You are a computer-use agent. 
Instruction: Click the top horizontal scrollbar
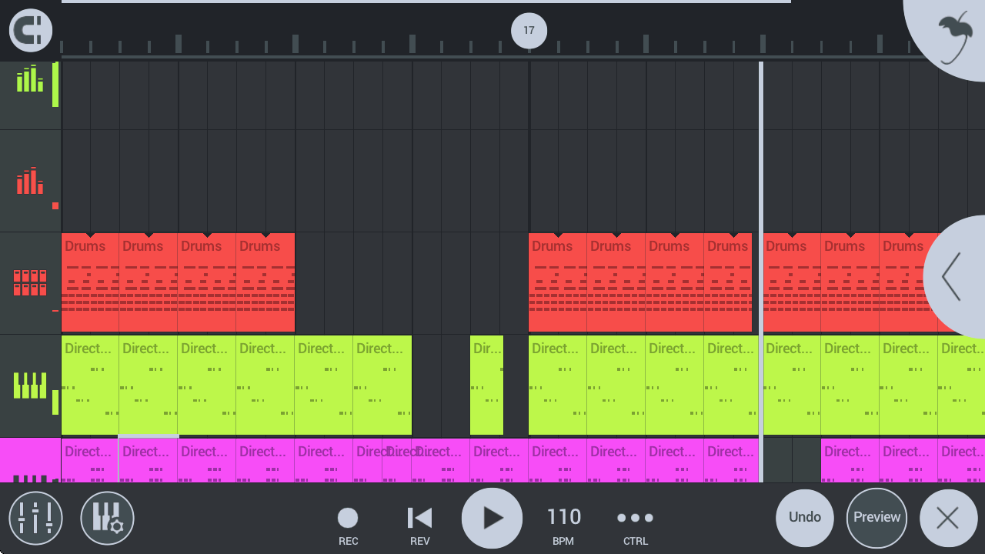(x=426, y=1)
